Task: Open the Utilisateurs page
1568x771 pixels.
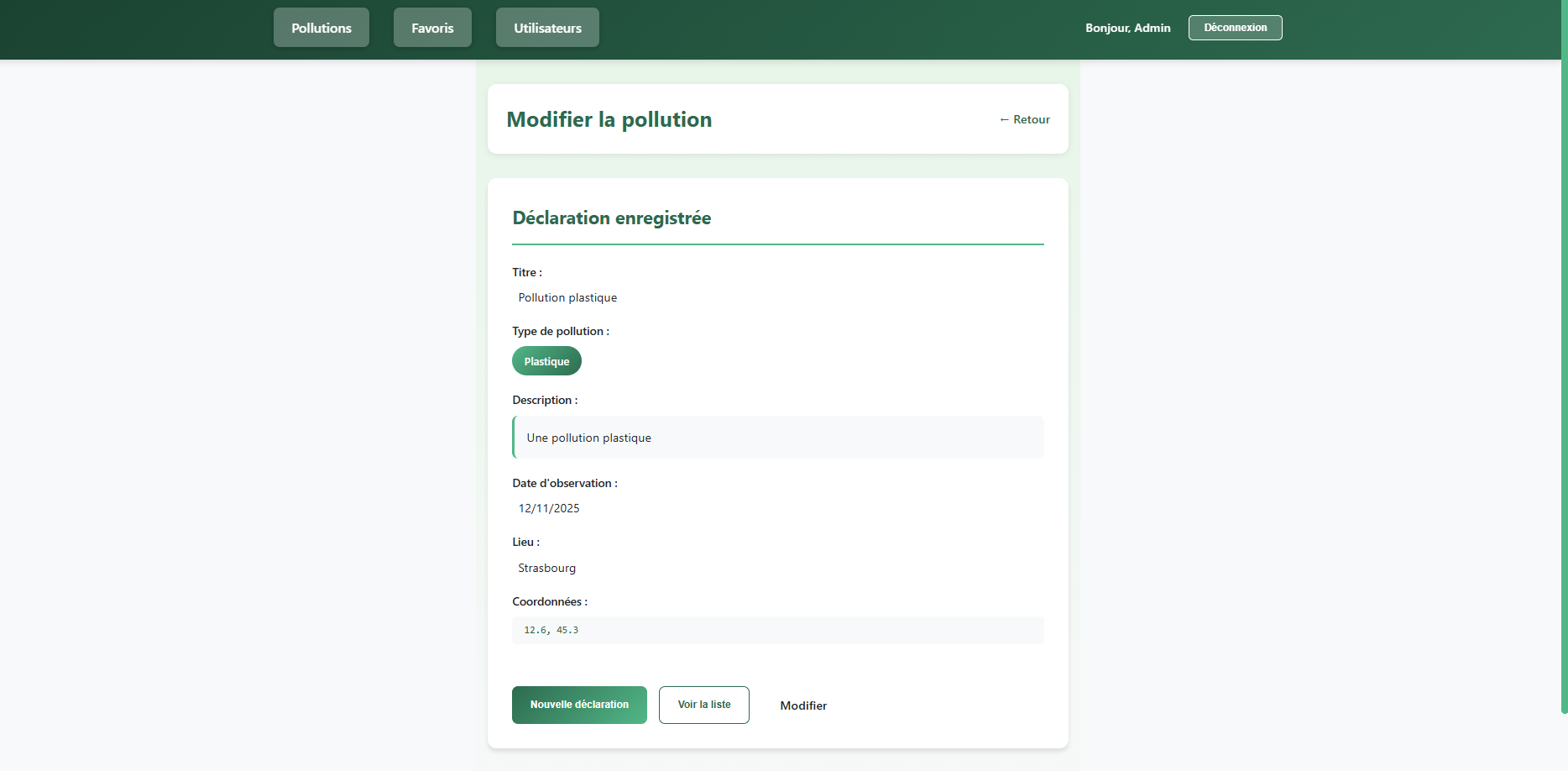Action: tap(547, 28)
